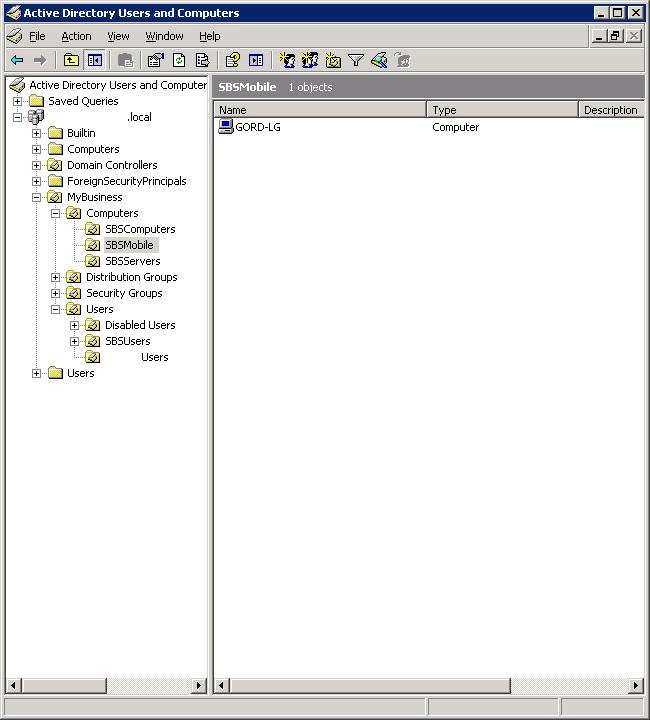This screenshot has width=650, height=720.
Task: Click the Help toolbar icon
Action: pyautogui.click(x=233, y=60)
